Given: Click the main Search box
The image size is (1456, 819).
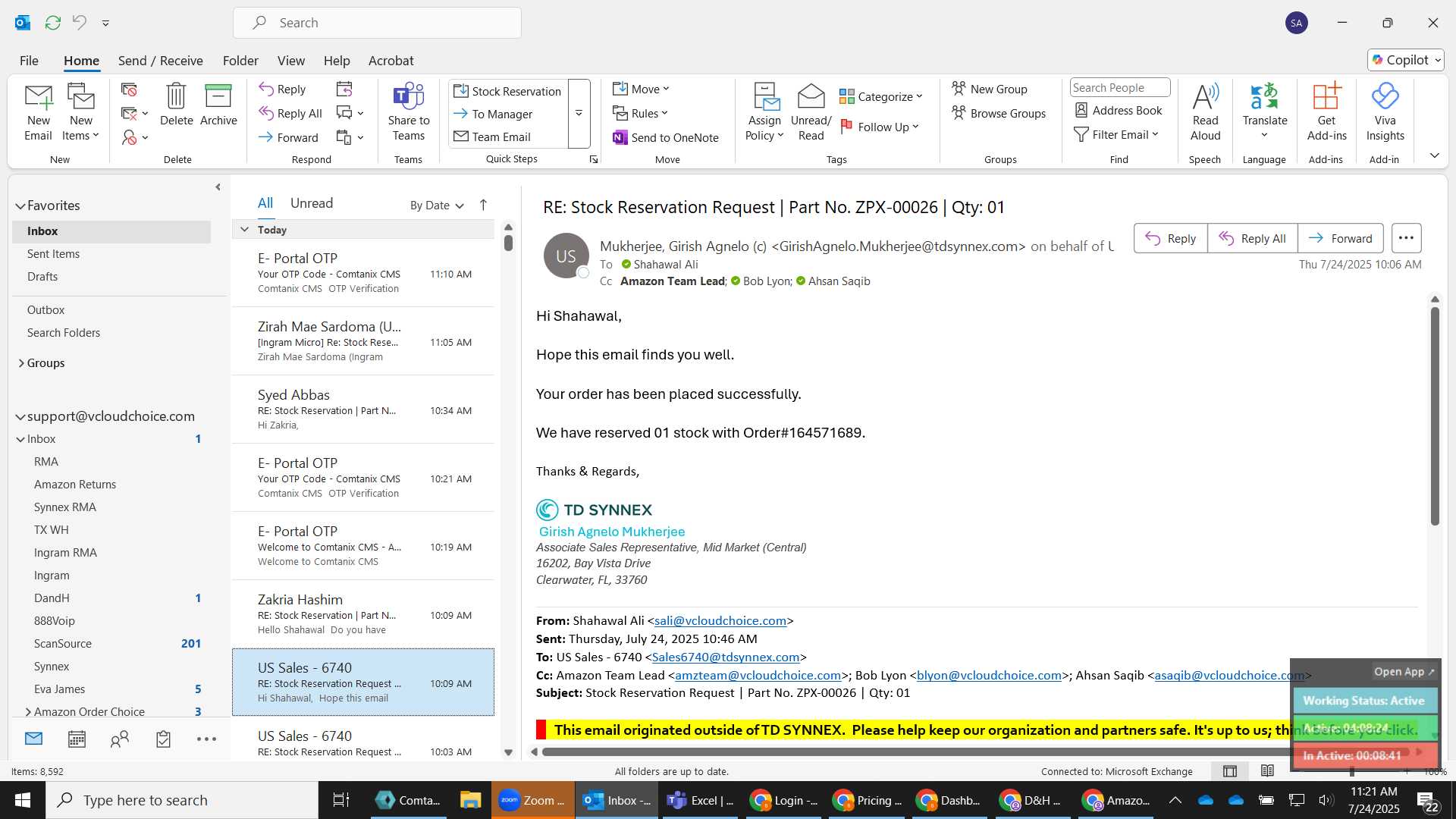Looking at the screenshot, I should 377,23.
